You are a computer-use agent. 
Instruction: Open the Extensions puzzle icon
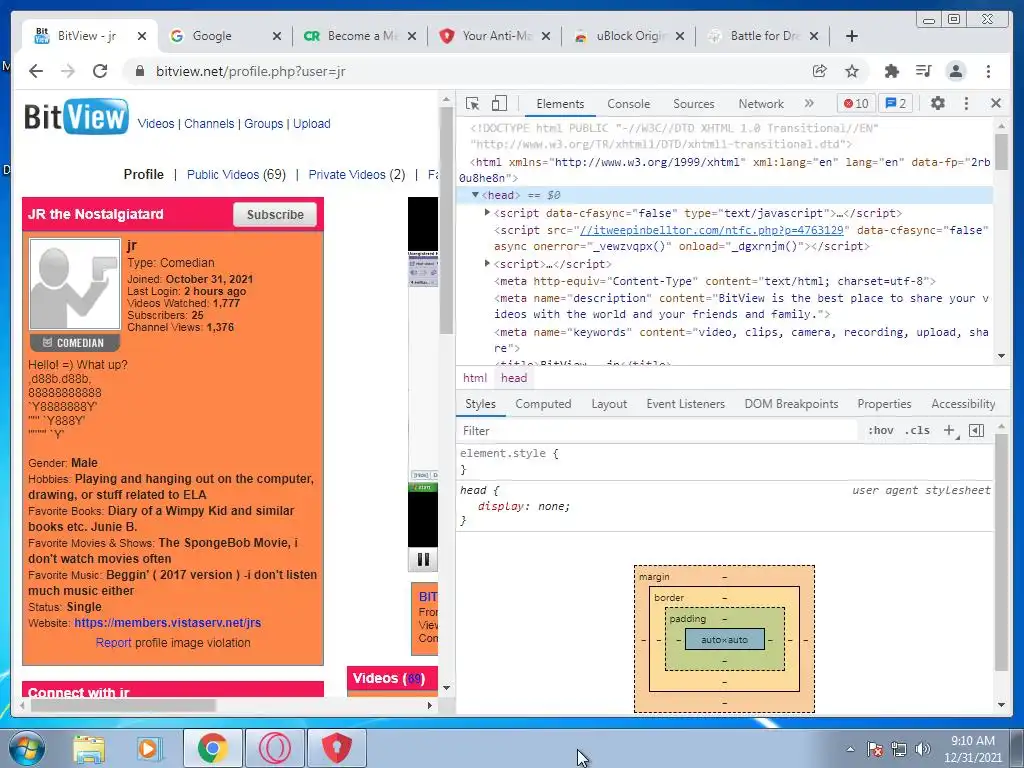(891, 71)
